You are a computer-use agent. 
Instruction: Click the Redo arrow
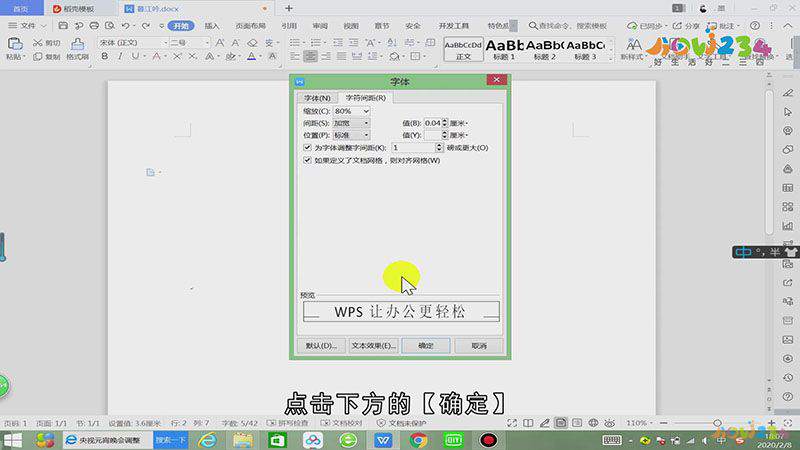point(146,26)
